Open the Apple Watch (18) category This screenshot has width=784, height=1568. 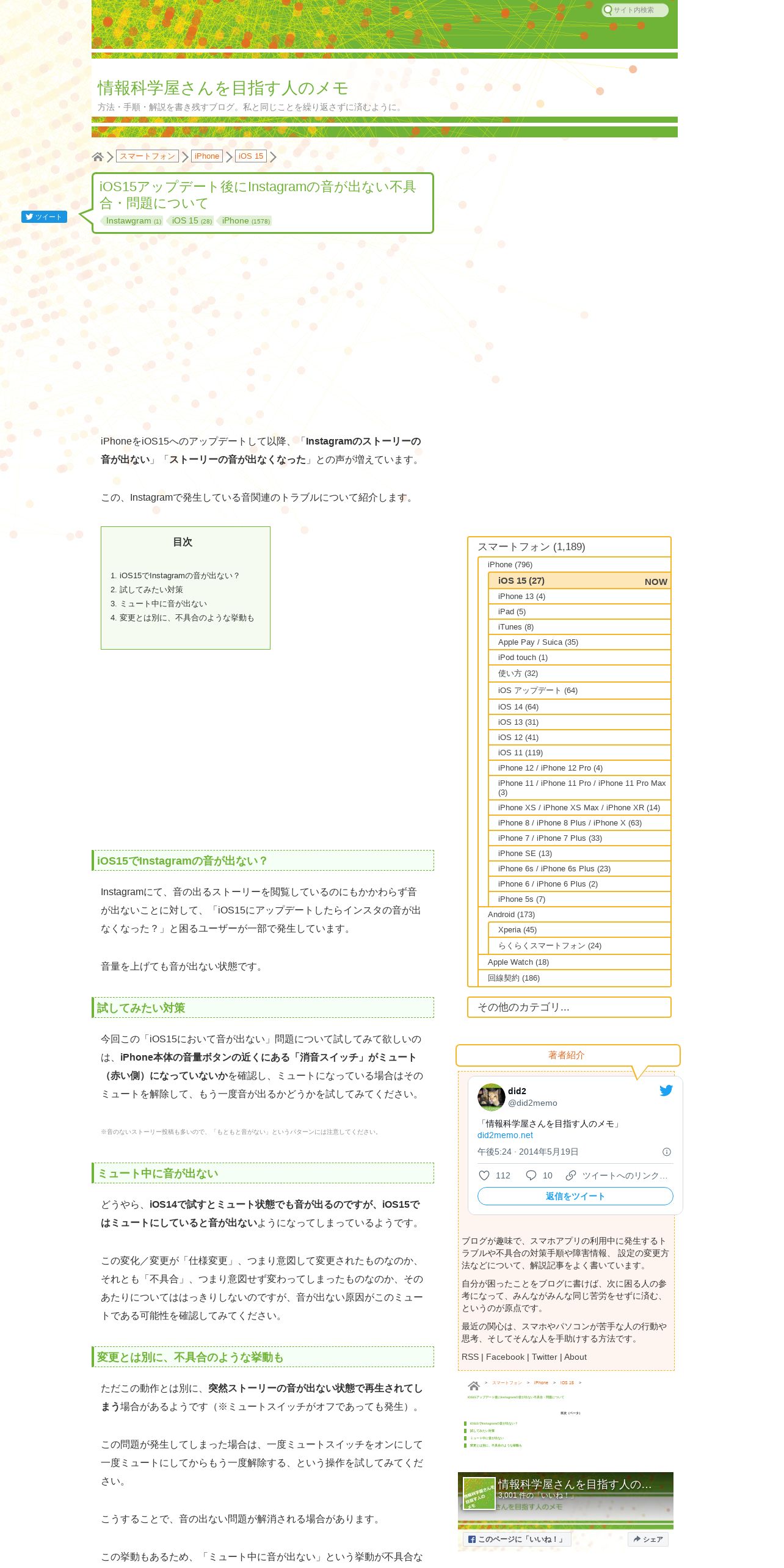point(574,962)
